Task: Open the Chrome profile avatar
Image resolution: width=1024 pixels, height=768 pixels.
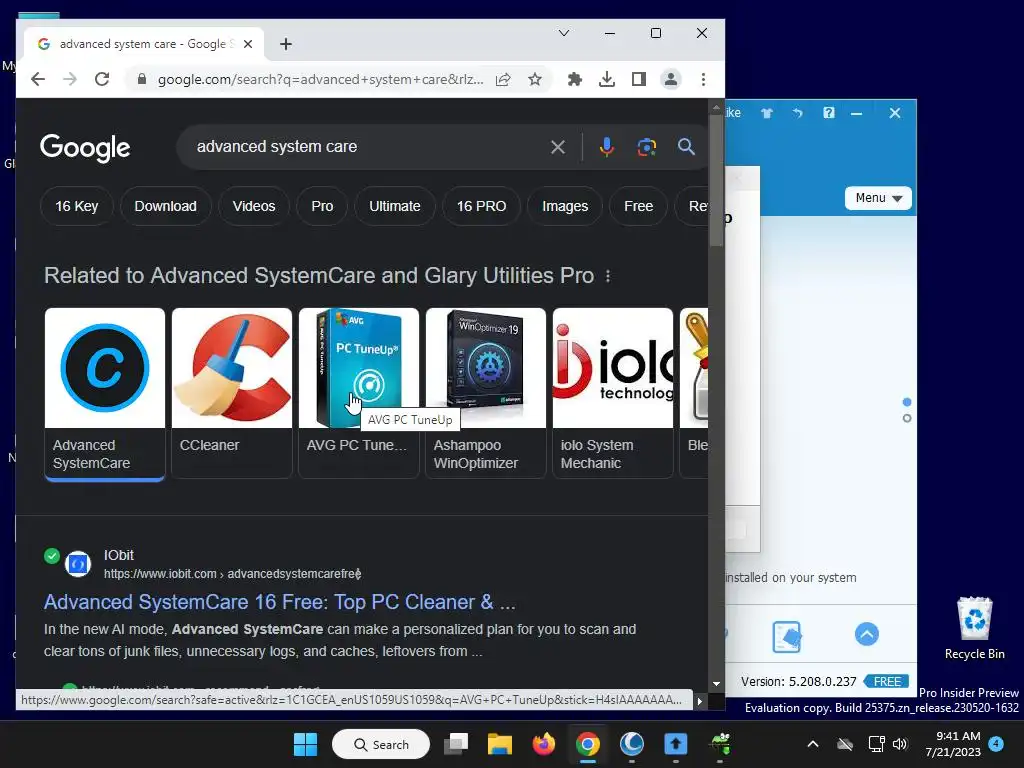Action: (671, 80)
